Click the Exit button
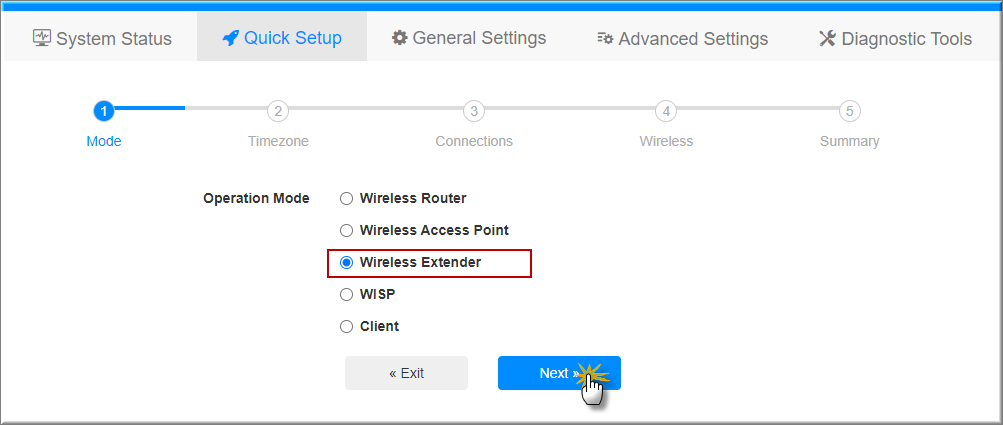 [x=406, y=373]
